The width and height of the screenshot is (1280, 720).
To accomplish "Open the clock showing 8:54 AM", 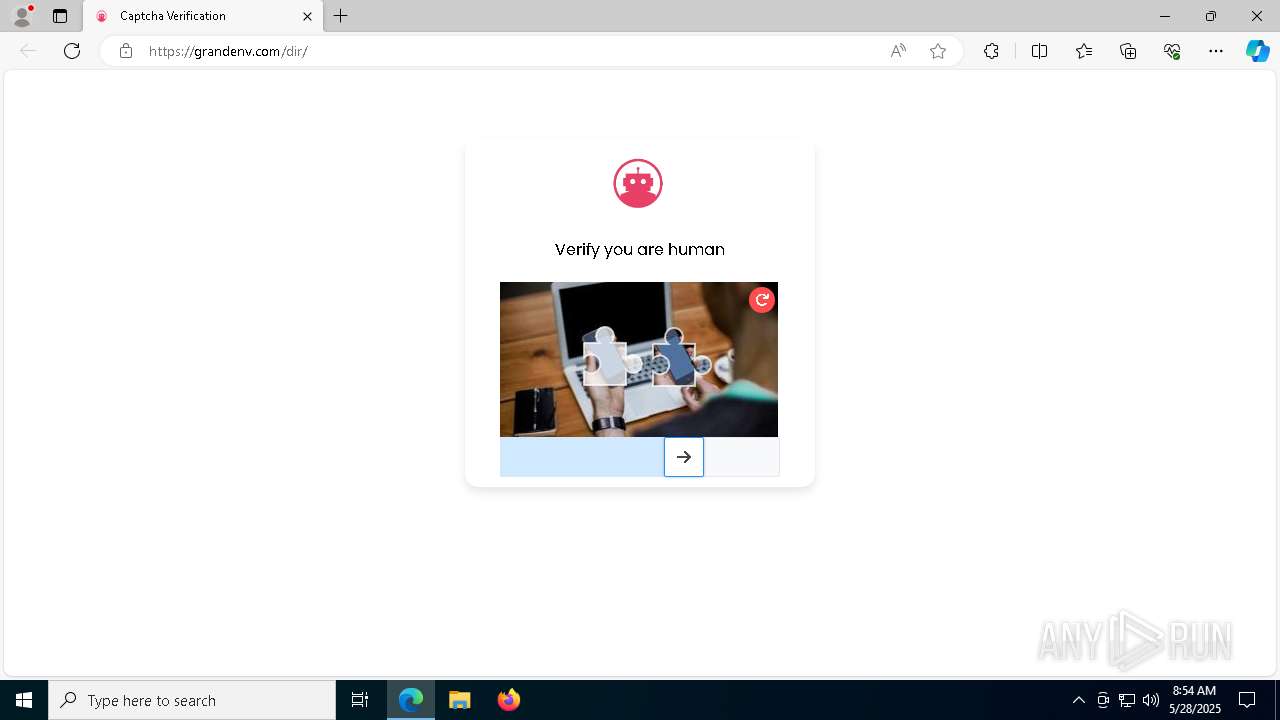I will pos(1194,700).
